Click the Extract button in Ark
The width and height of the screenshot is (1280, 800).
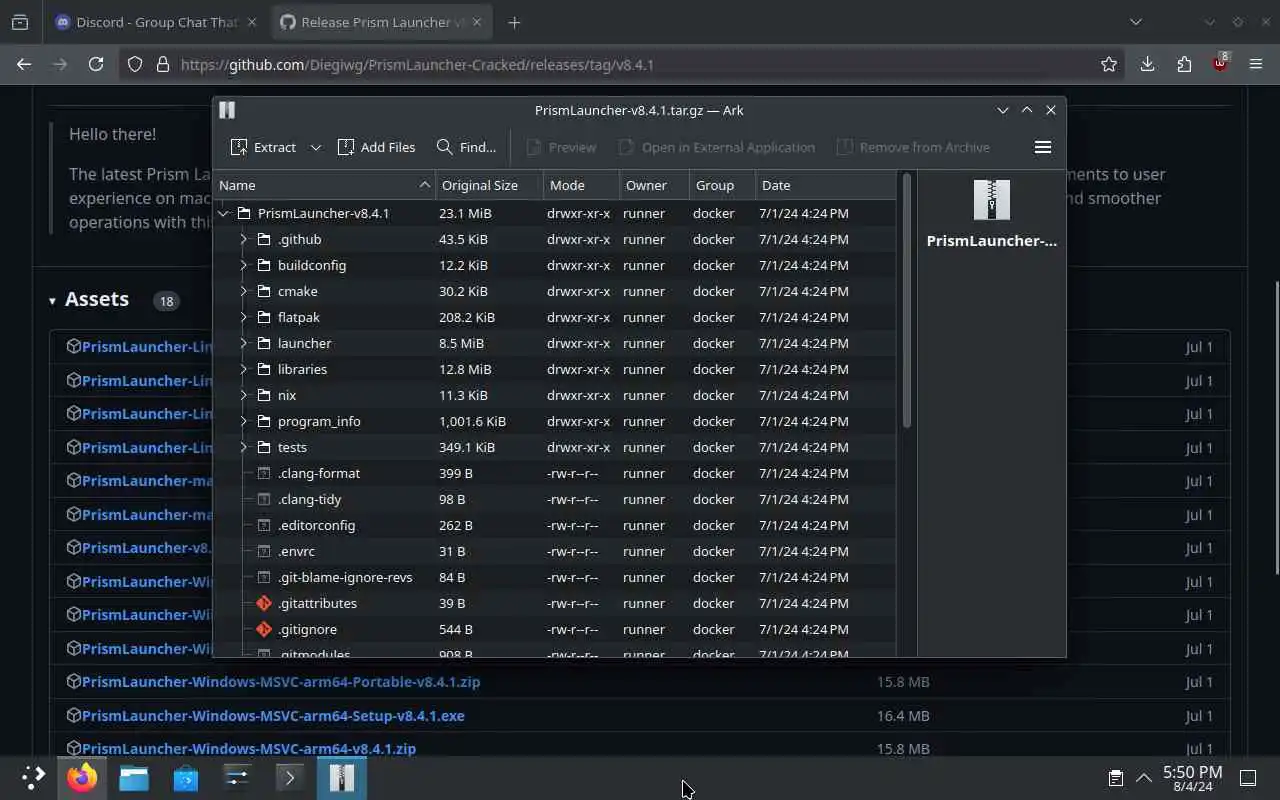click(x=263, y=147)
